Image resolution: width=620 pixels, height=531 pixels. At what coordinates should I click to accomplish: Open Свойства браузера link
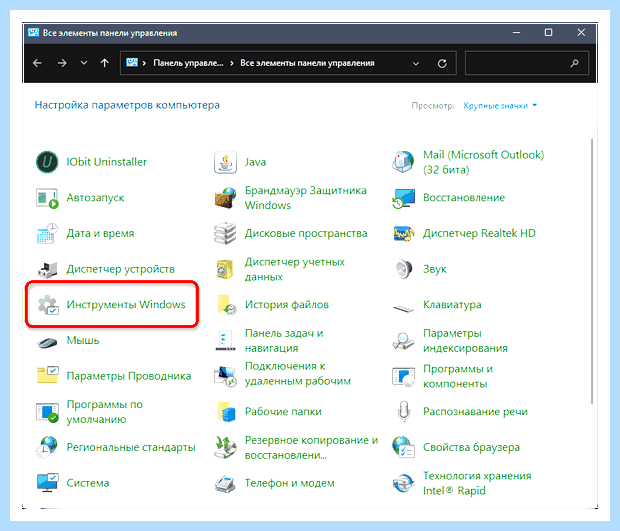471,448
